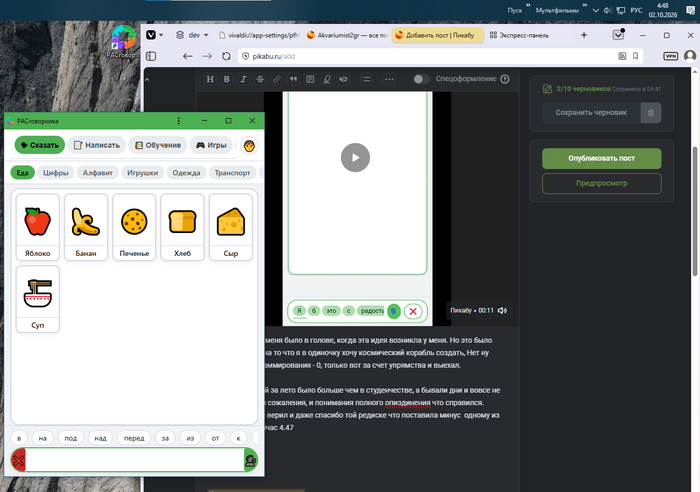This screenshot has height=492, width=700.
Task: Open more editor options (three dots)
Action: [389, 79]
